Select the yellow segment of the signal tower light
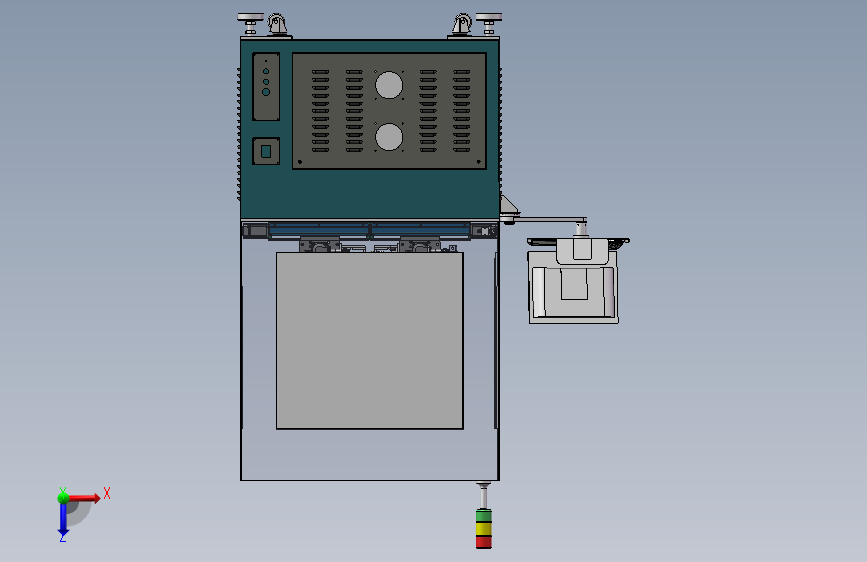 (x=484, y=529)
